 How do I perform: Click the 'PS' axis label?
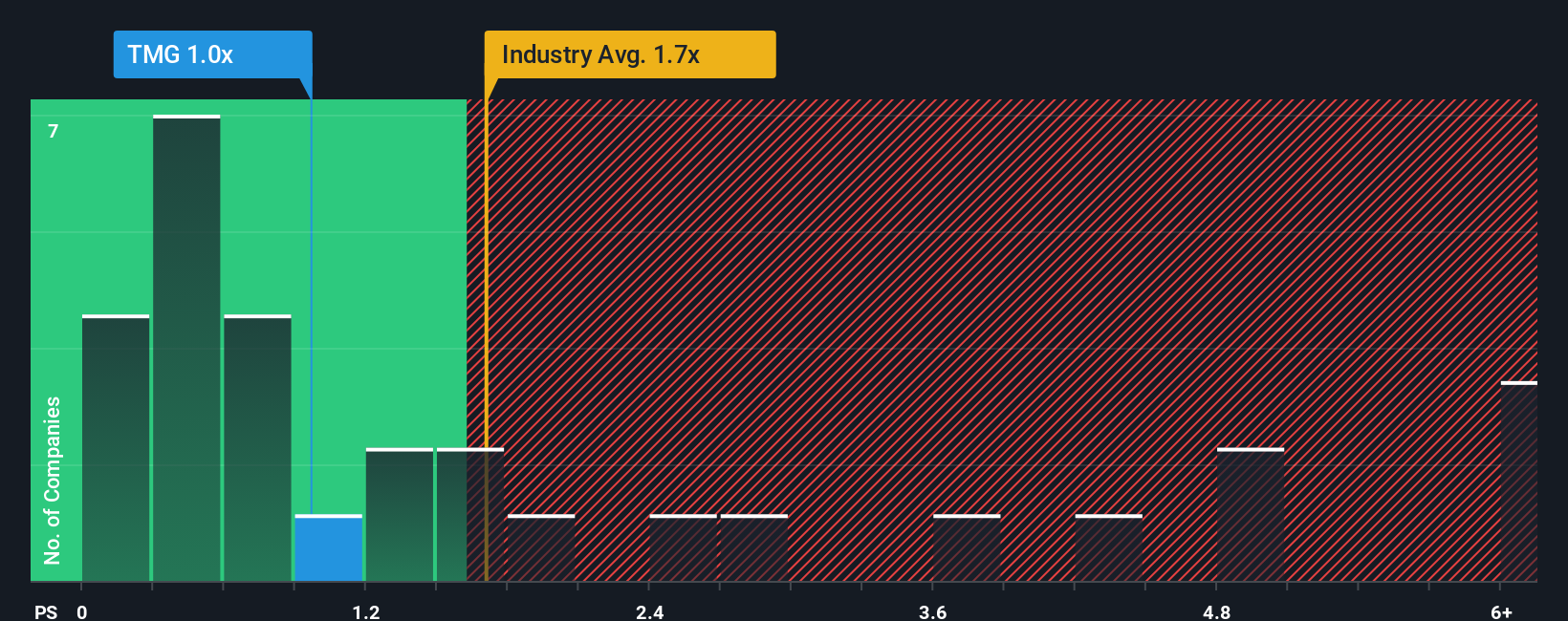click(x=46, y=611)
